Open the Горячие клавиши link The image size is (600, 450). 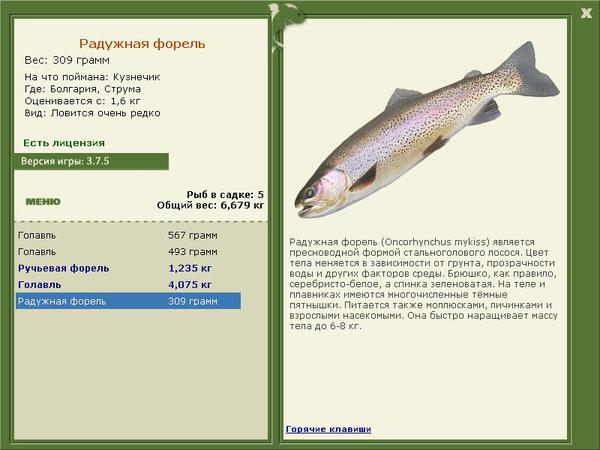328,429
